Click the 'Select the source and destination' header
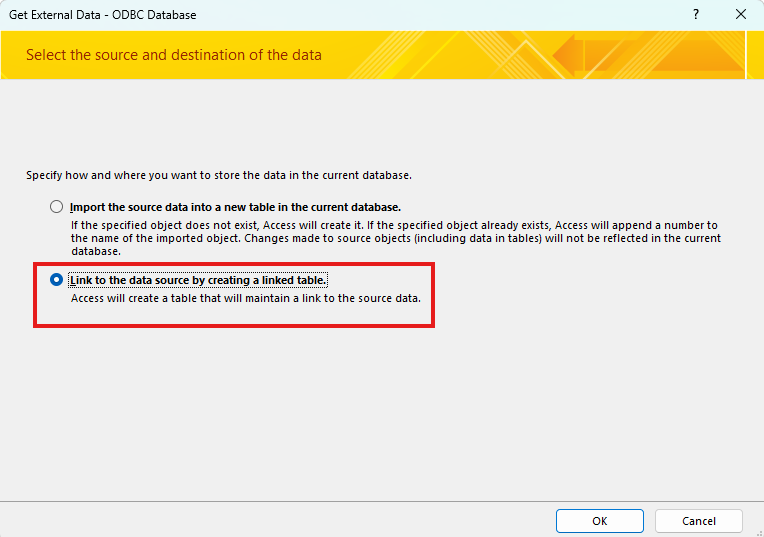 174,55
